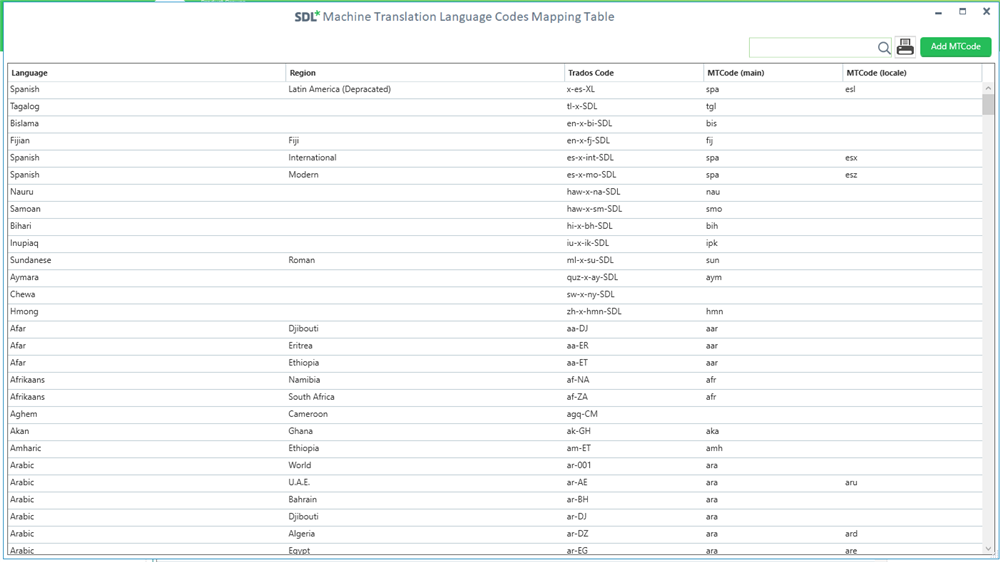Select the Samoan language row
This screenshot has width=1000, height=562.
pos(495,209)
